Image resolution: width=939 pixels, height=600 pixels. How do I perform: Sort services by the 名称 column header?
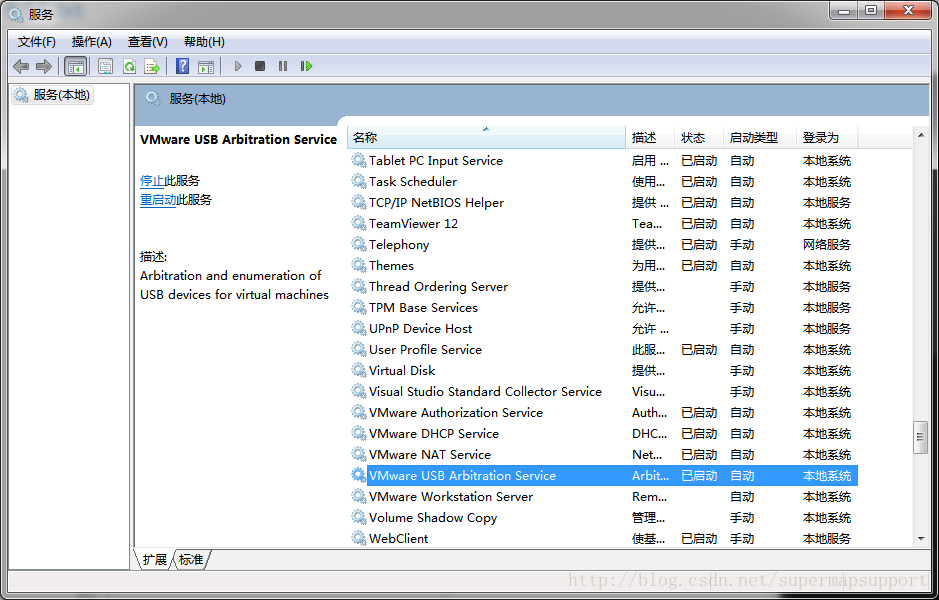486,138
